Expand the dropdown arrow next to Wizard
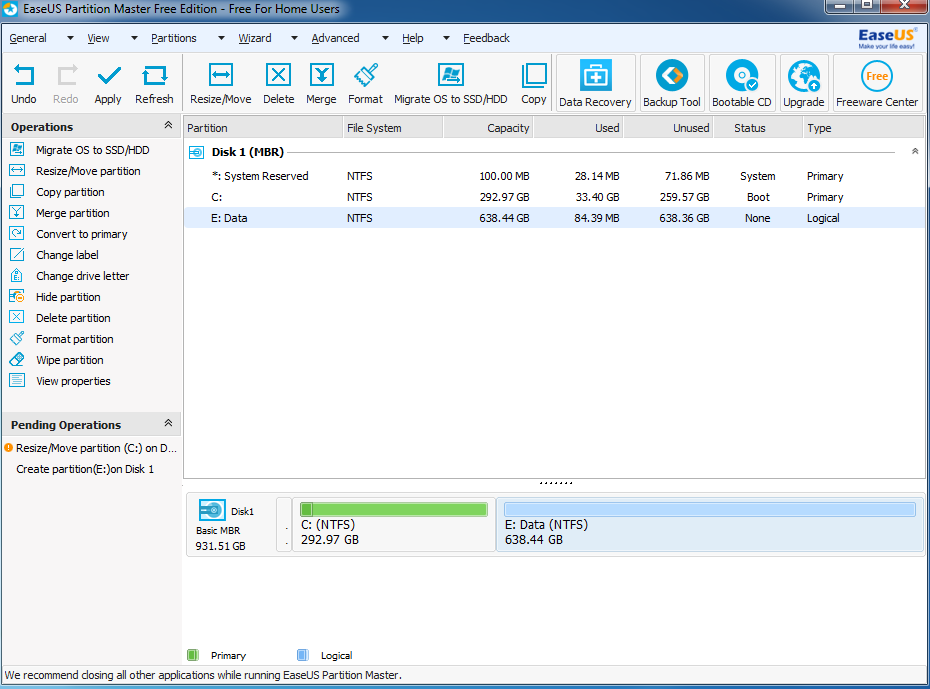This screenshot has width=930, height=689. click(294, 38)
